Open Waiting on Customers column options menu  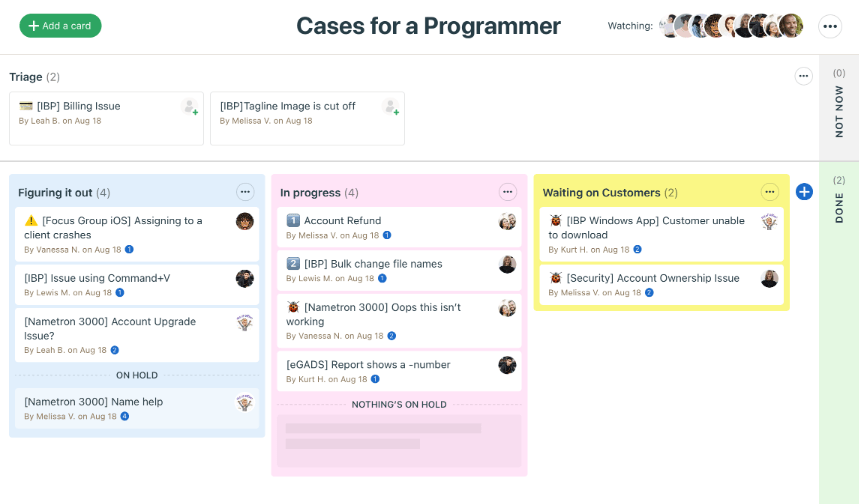tap(769, 192)
